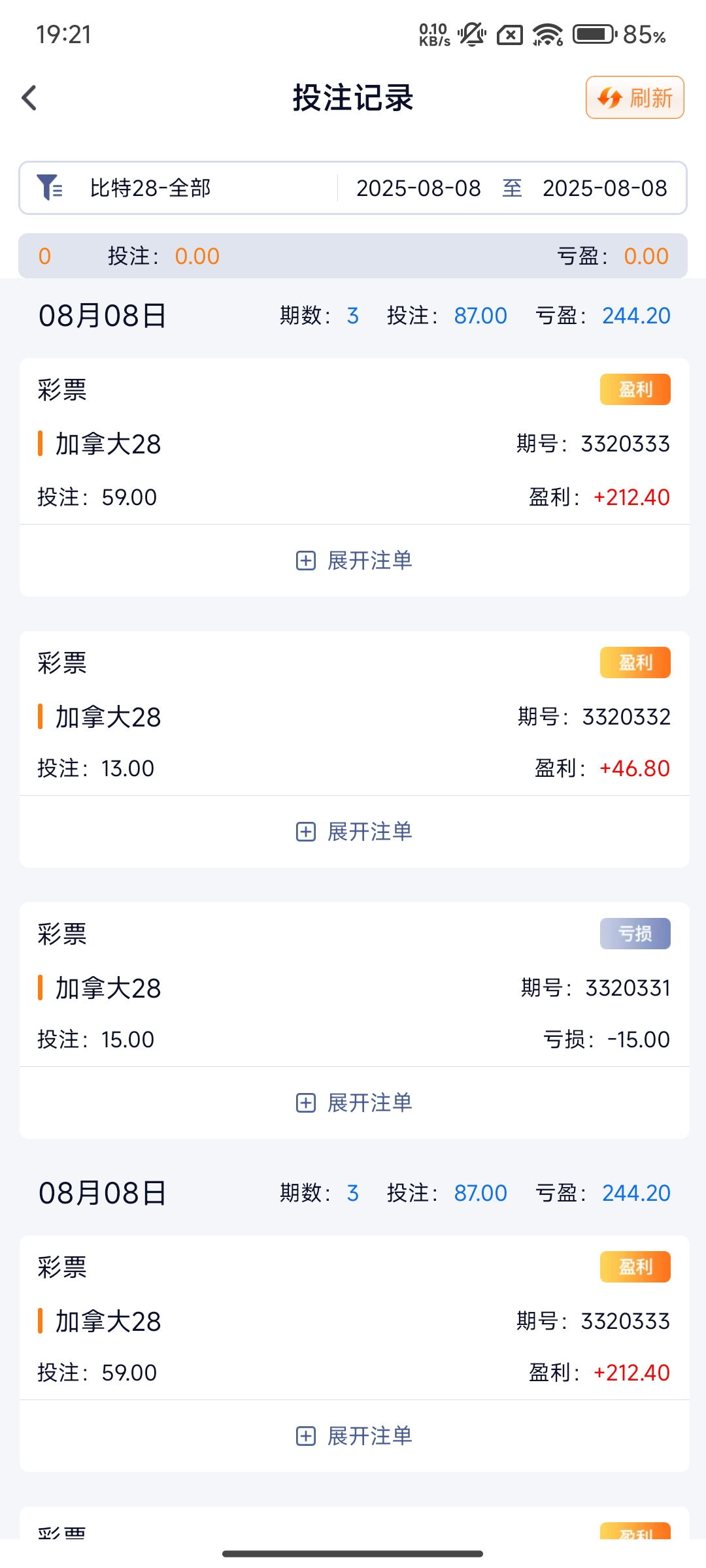Open the 比特28-全部 game filter dropdown
The width and height of the screenshot is (706, 1568).
[150, 188]
